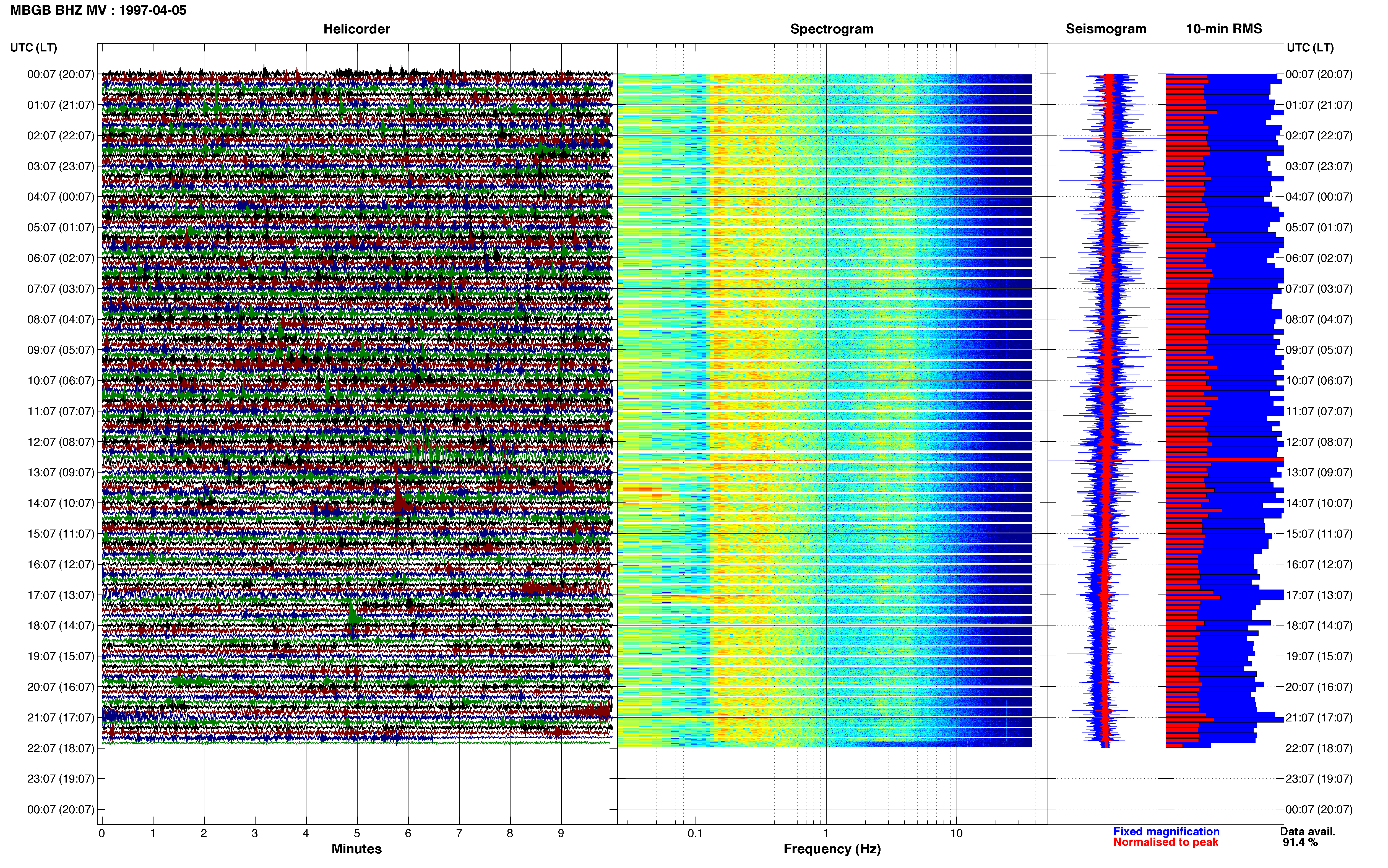Click the '6' tick on the Minutes axis
The image size is (1388, 868).
pyautogui.click(x=408, y=833)
